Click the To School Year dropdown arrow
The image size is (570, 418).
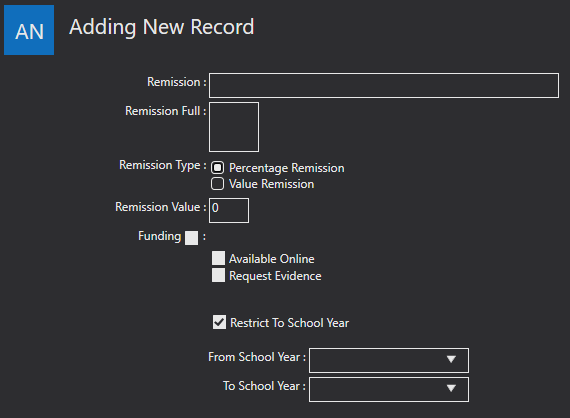click(451, 389)
